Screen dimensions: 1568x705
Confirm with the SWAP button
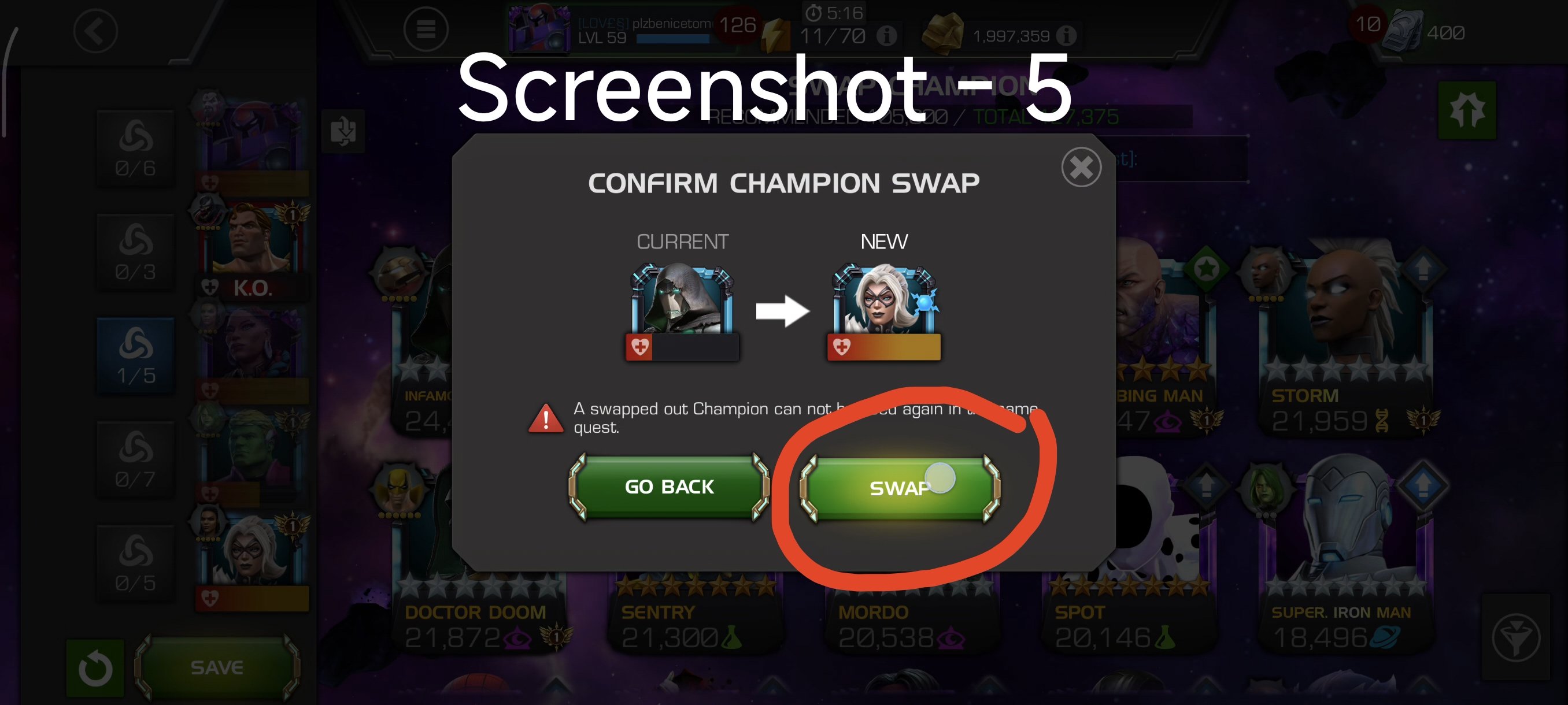[x=900, y=488]
